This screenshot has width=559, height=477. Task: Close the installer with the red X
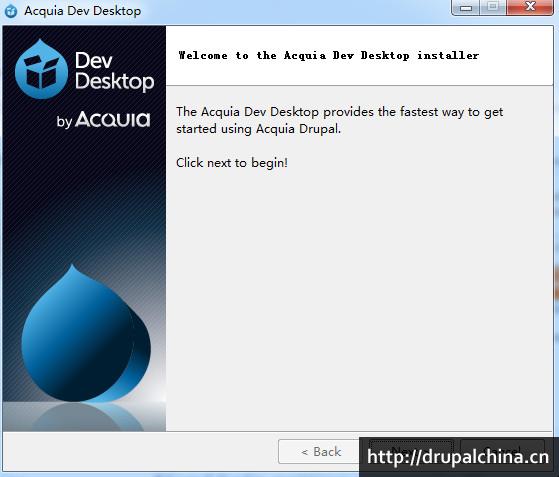tap(529, 7)
